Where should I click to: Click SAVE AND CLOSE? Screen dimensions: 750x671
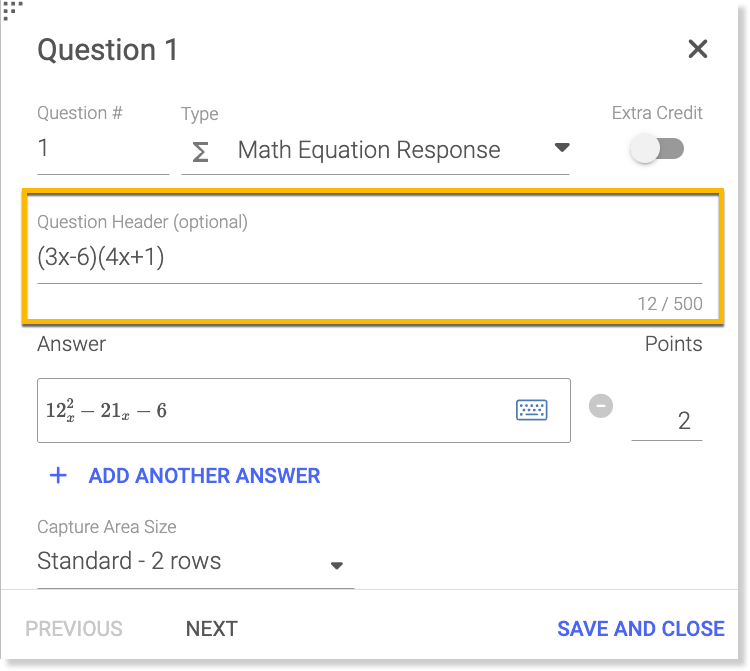[641, 628]
